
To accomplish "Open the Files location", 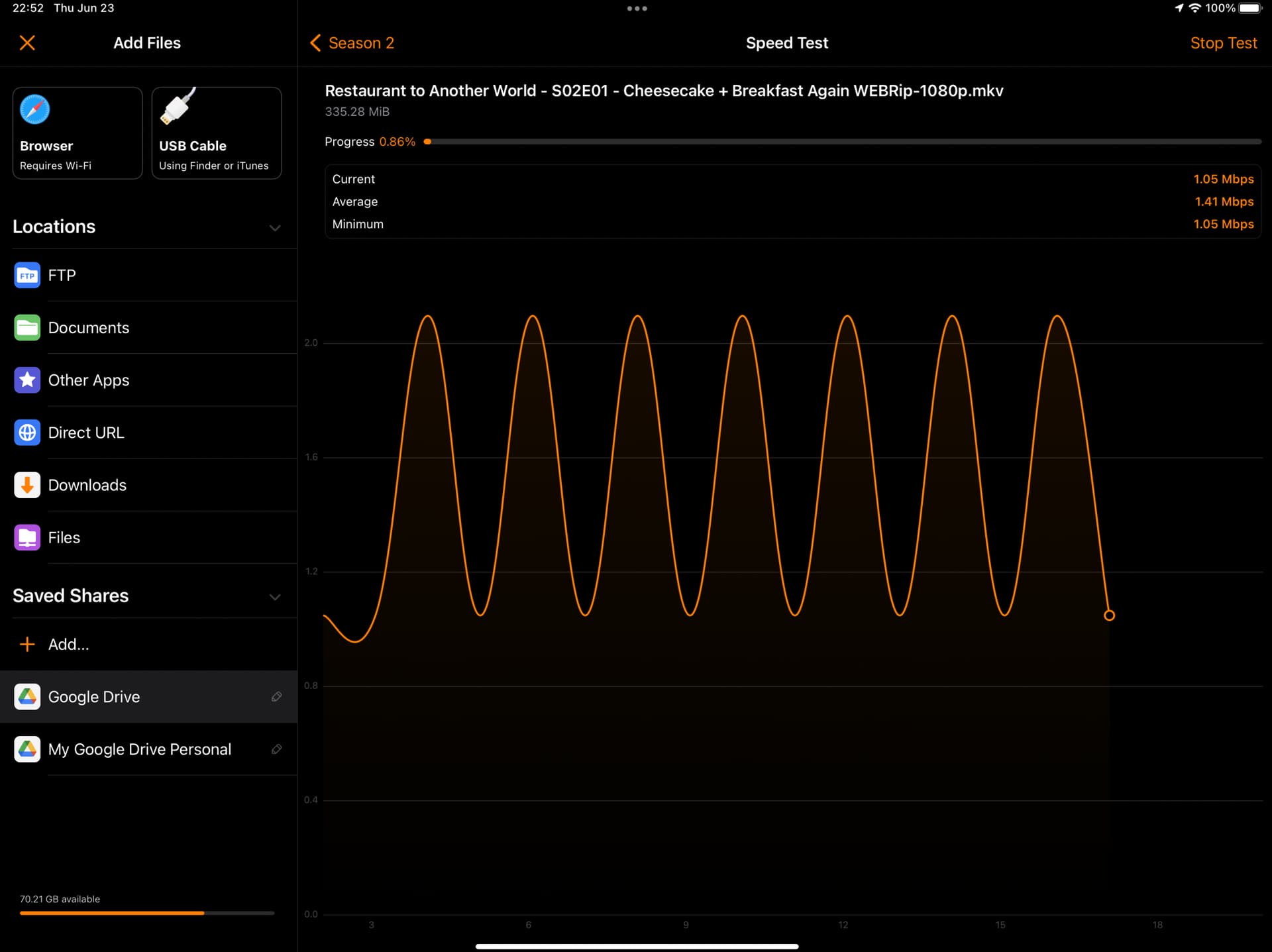I will point(64,537).
